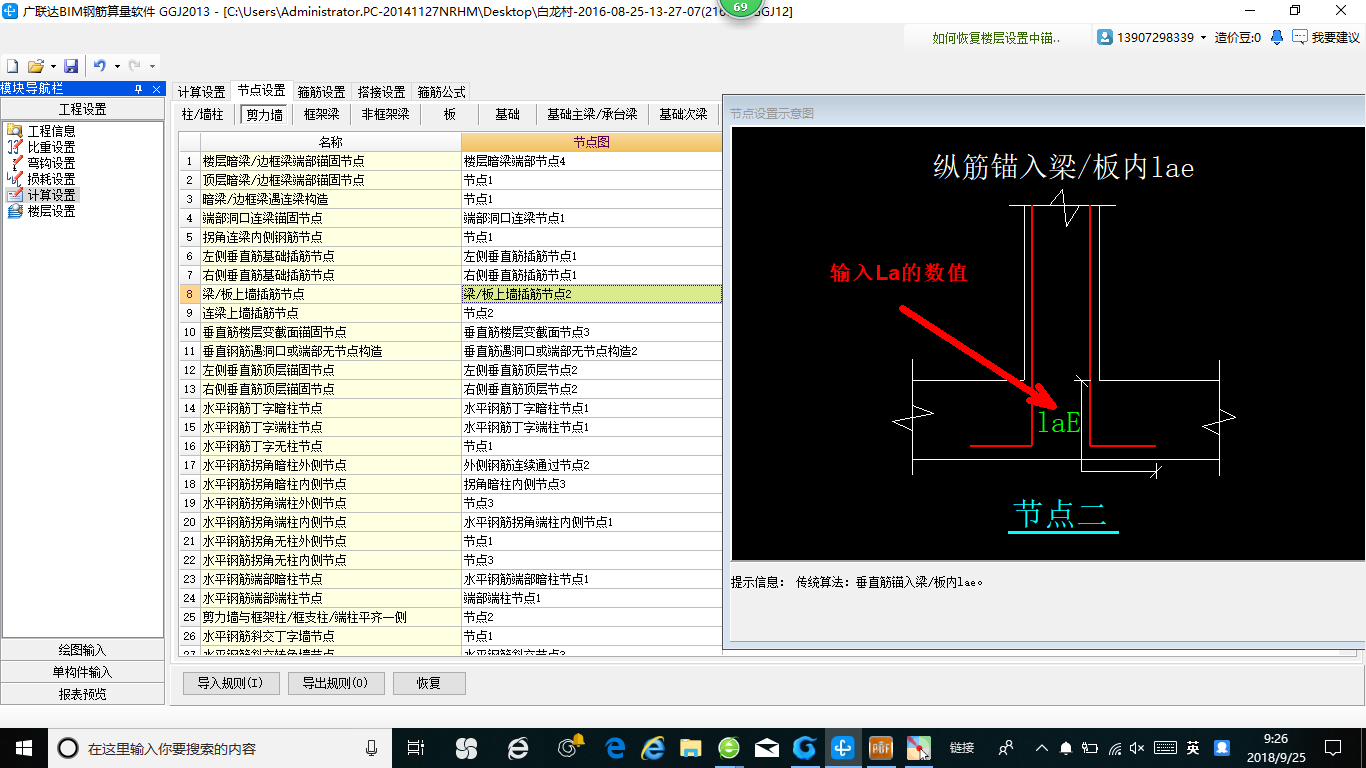
Task: Save the project with the floppy disk icon
Action: (71, 66)
